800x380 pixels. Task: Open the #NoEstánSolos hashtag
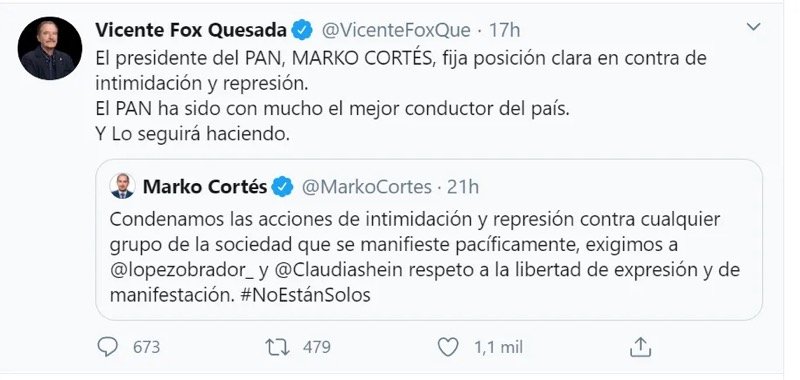click(305, 295)
